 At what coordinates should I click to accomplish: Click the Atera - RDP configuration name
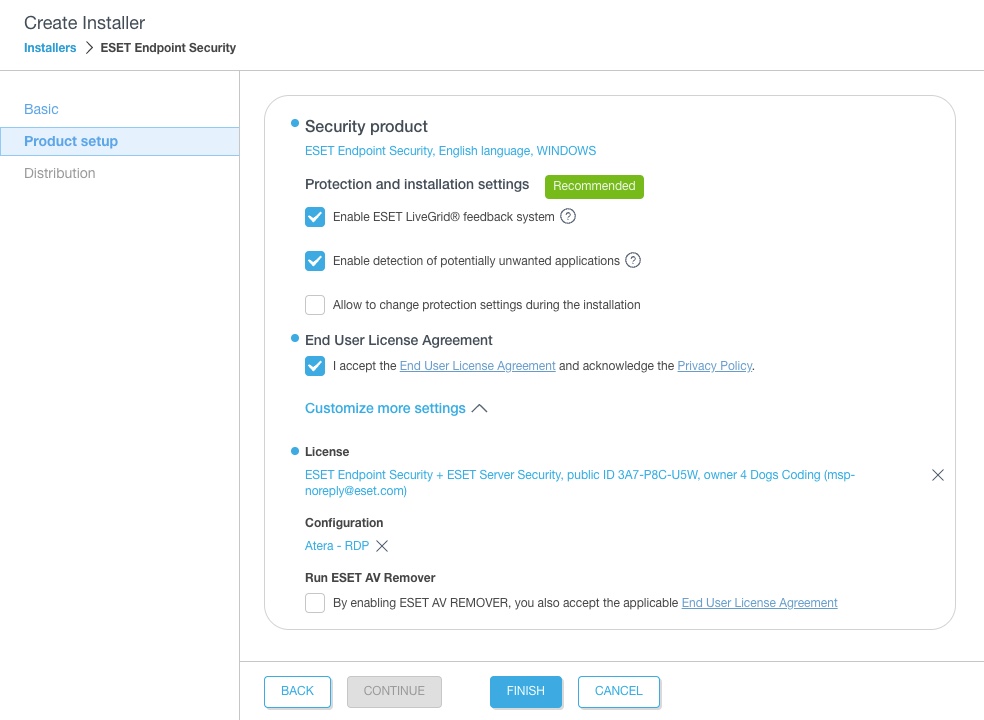337,546
